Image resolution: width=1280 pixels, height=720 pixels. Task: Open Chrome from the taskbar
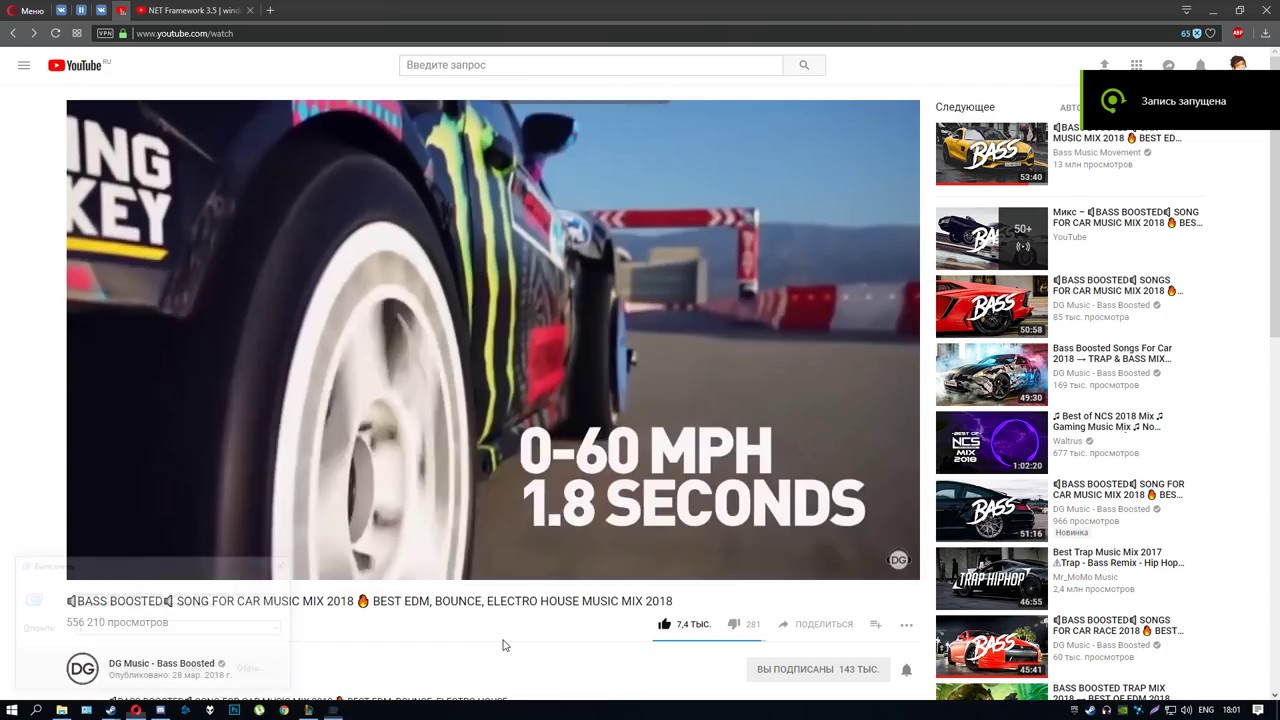click(x=284, y=710)
